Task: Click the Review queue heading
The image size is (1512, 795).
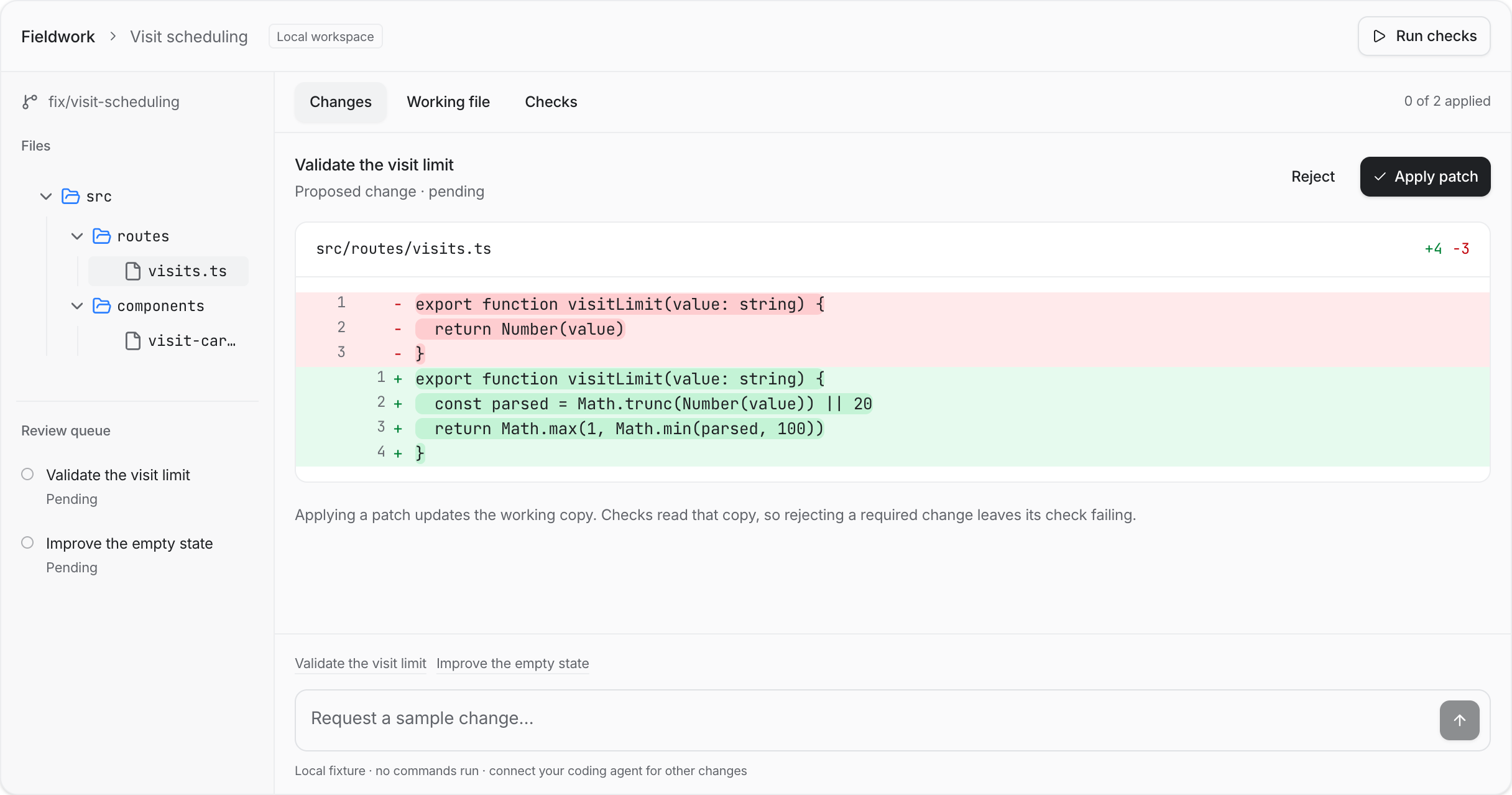Action: [x=66, y=430]
